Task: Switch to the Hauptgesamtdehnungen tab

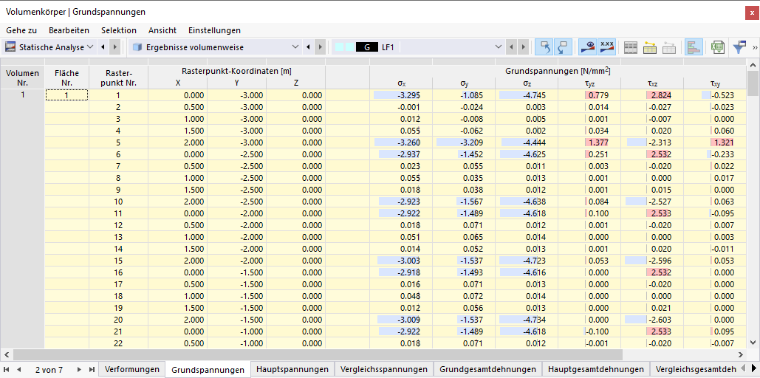Action: pyautogui.click(x=596, y=369)
